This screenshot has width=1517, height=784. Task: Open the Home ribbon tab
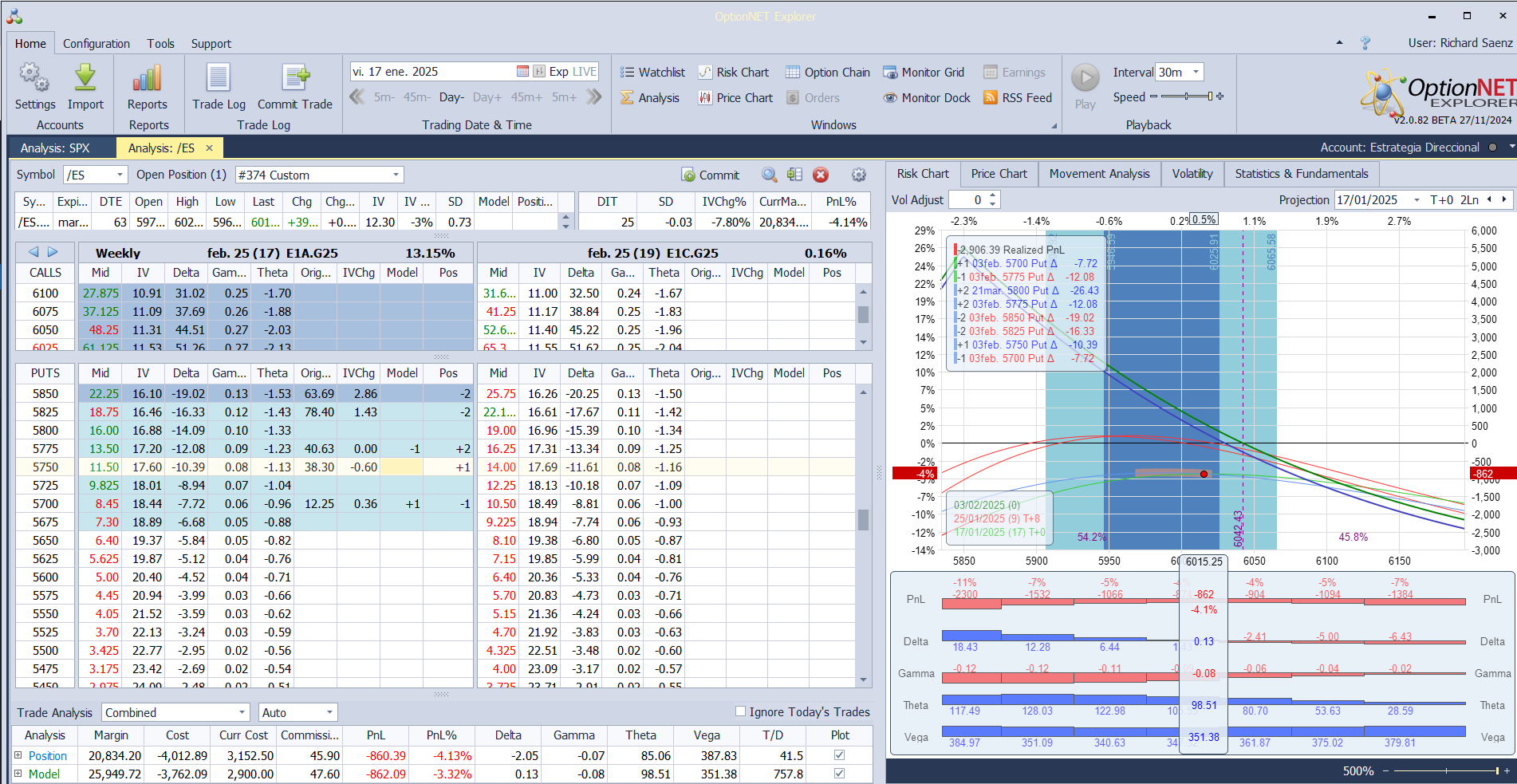30,44
